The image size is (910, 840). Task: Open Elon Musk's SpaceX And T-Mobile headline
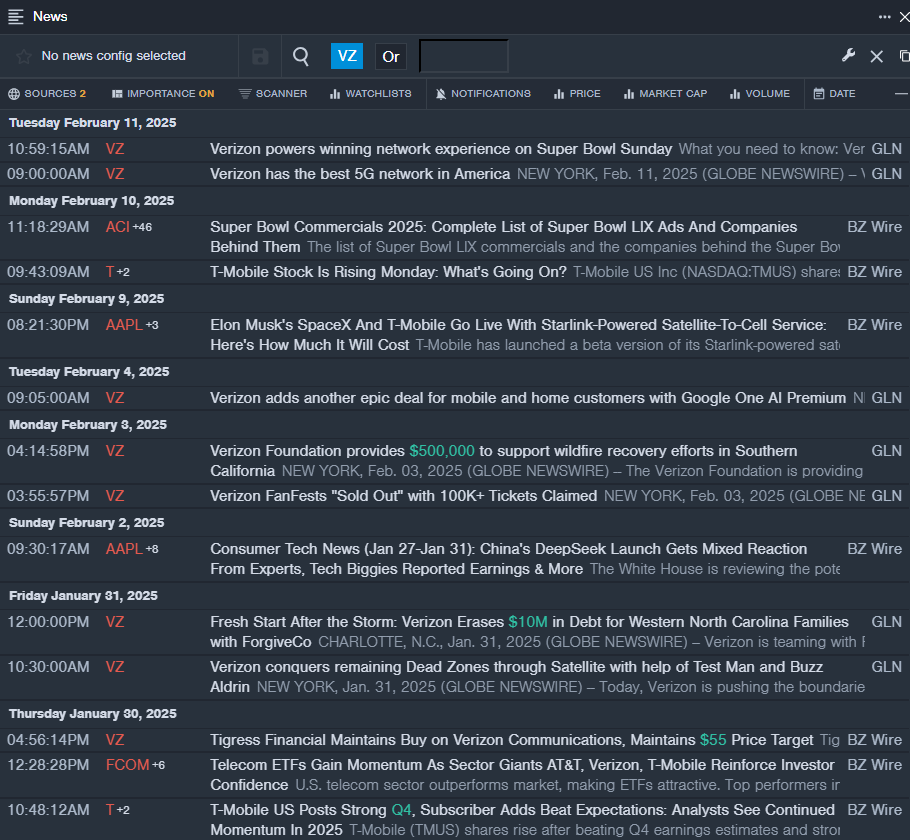point(518,335)
